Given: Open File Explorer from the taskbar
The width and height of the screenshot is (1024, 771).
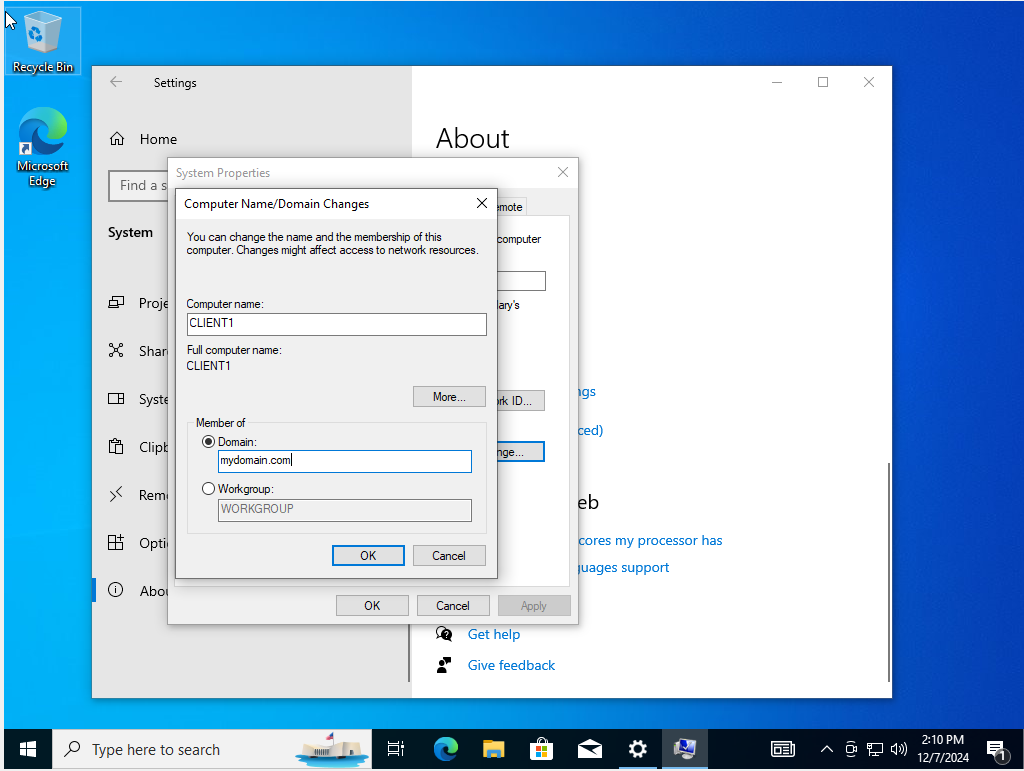Looking at the screenshot, I should tap(494, 749).
